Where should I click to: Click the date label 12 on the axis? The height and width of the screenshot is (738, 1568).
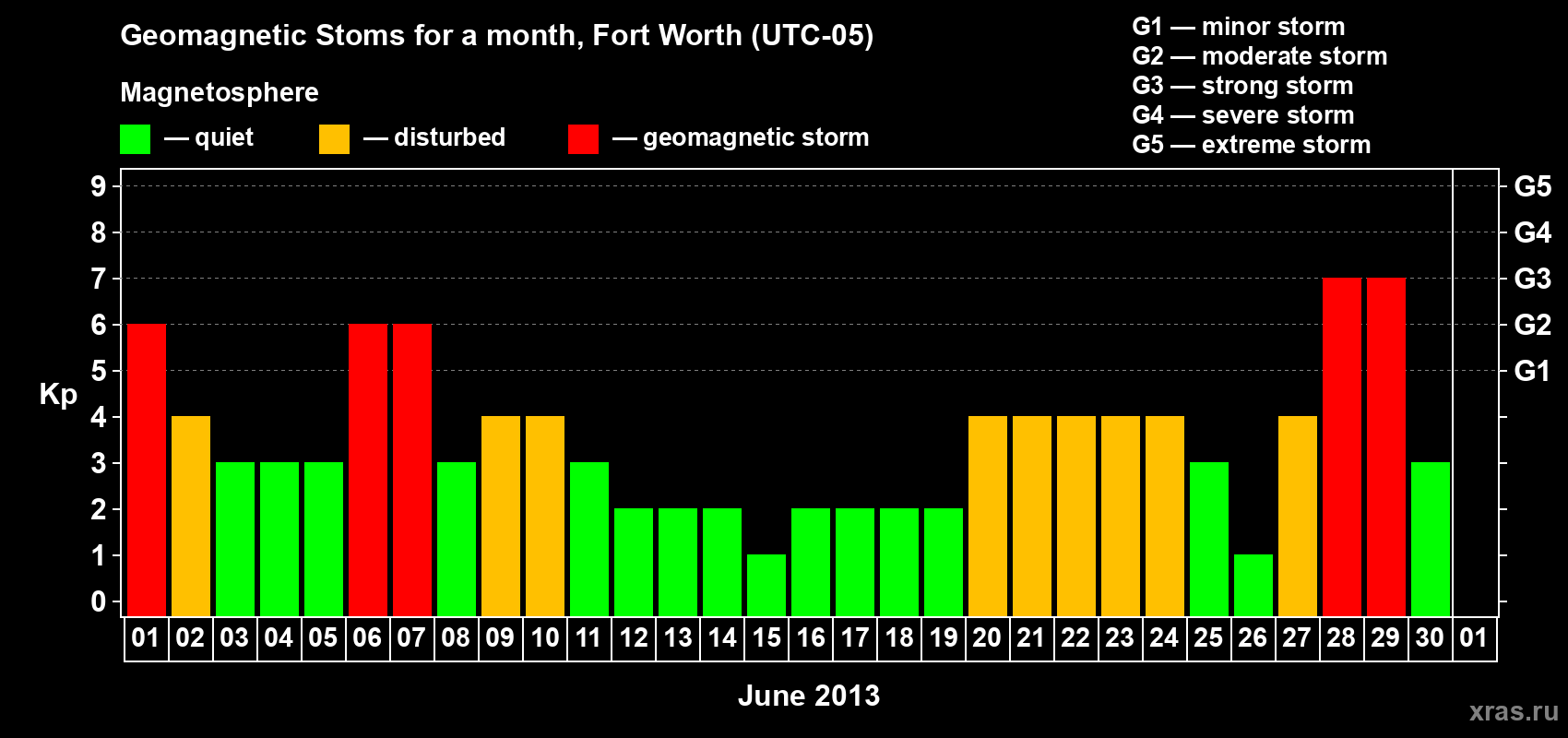point(634,638)
